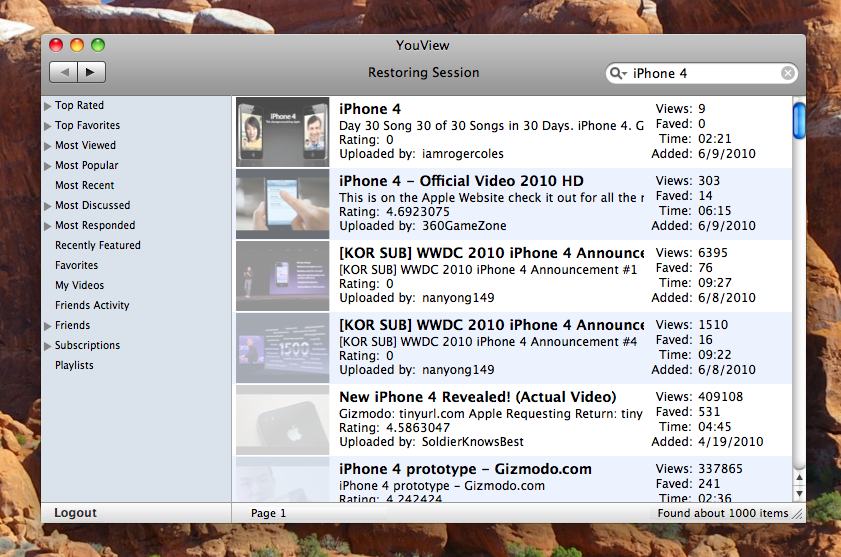Click the blue vertical scrollbar thumb
The width and height of the screenshot is (841, 557).
pyautogui.click(x=799, y=121)
